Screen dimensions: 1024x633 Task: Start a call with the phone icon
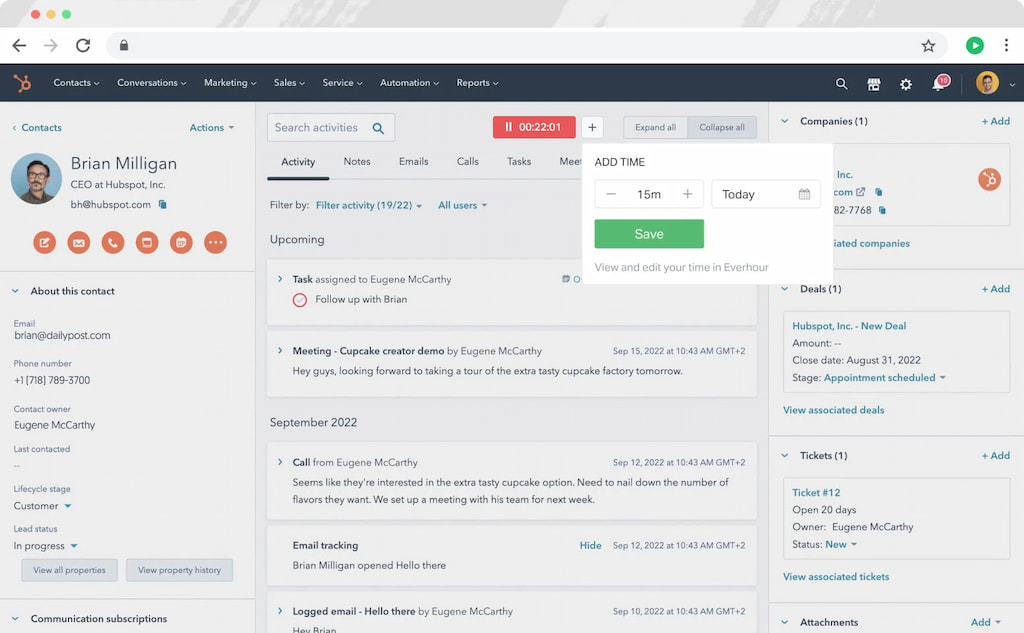(x=113, y=242)
